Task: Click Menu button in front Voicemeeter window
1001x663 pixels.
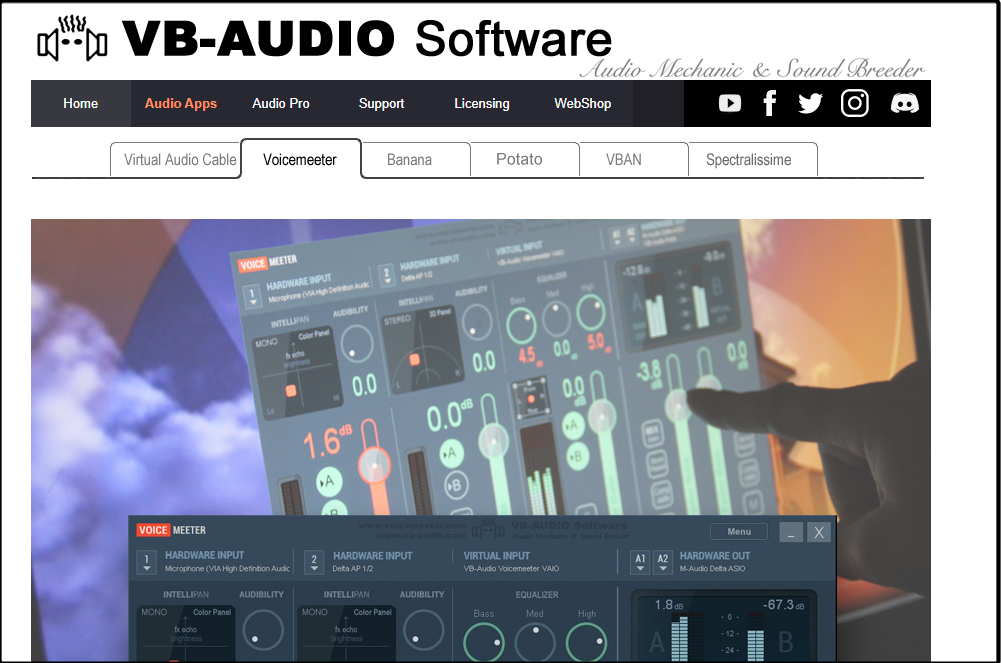Action: pyautogui.click(x=739, y=532)
